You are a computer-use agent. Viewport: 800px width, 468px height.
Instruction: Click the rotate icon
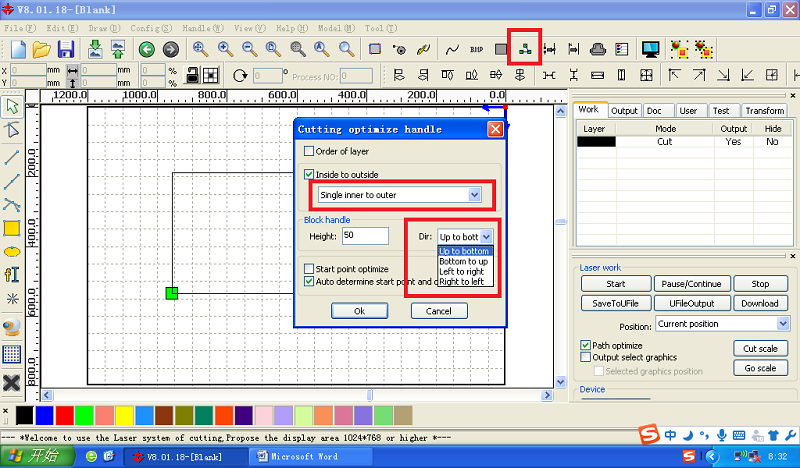click(240, 76)
